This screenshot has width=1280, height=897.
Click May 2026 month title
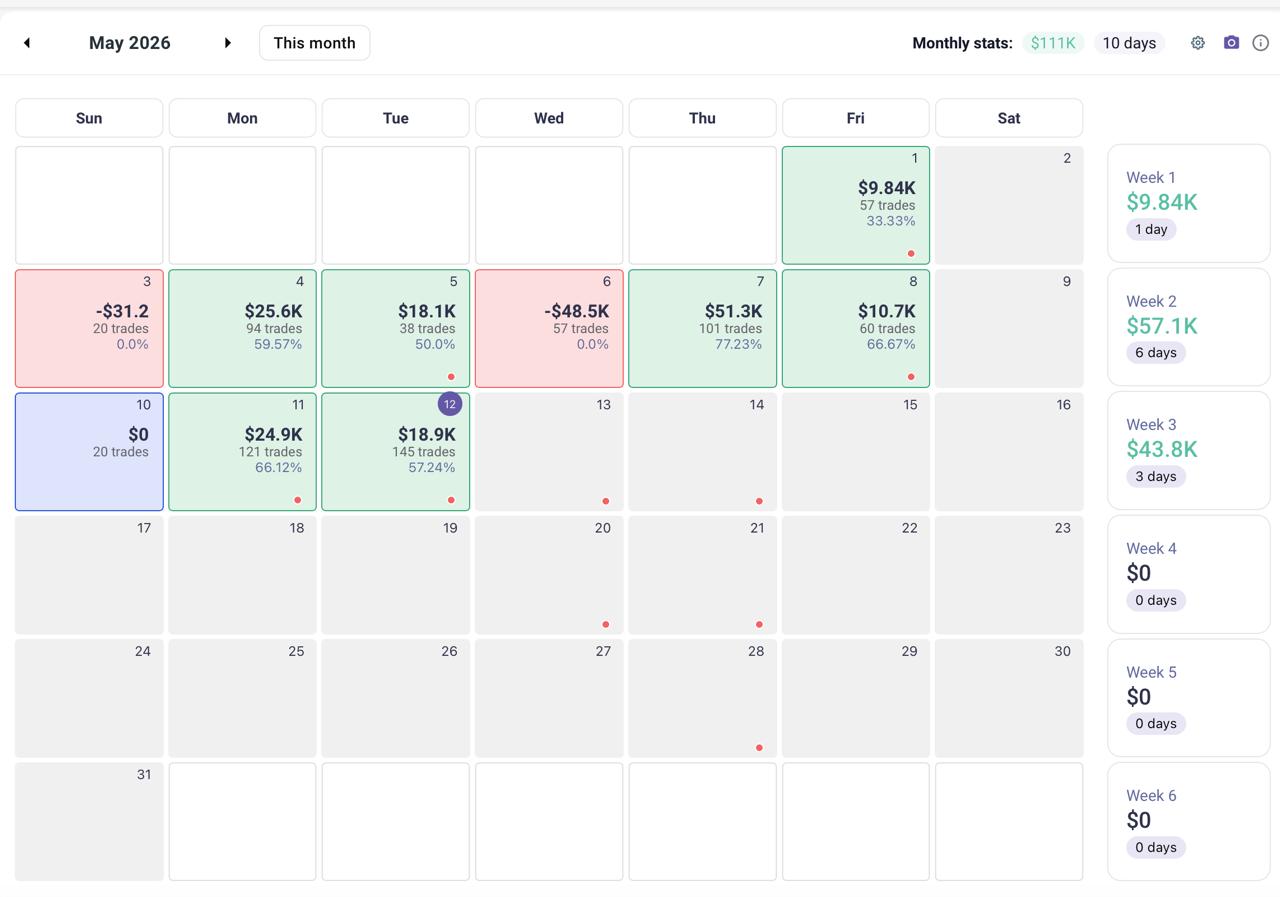(x=130, y=43)
